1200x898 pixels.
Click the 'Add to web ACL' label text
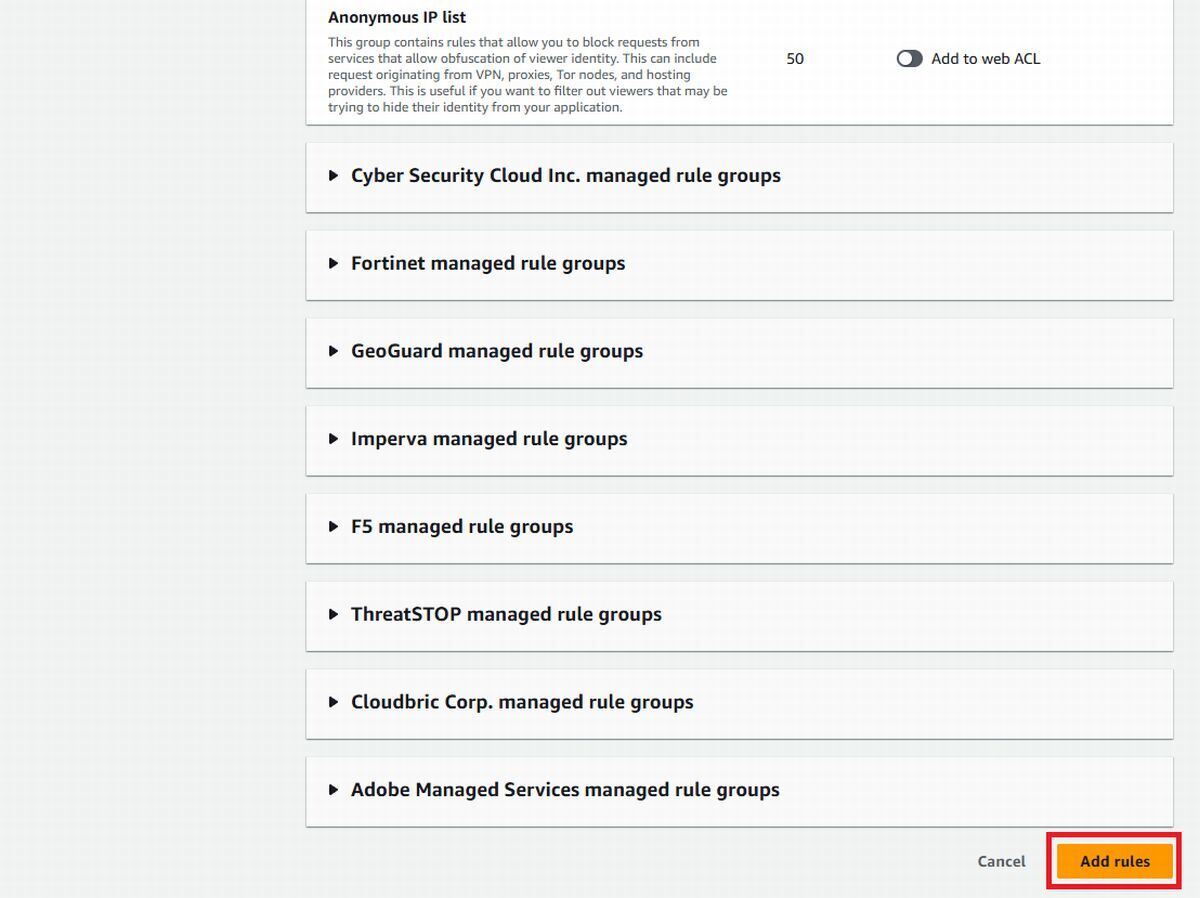pyautogui.click(x=985, y=59)
